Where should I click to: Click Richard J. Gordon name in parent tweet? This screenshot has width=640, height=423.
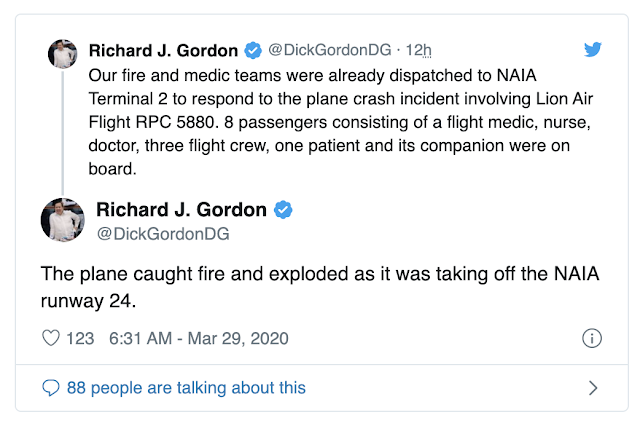coord(164,50)
